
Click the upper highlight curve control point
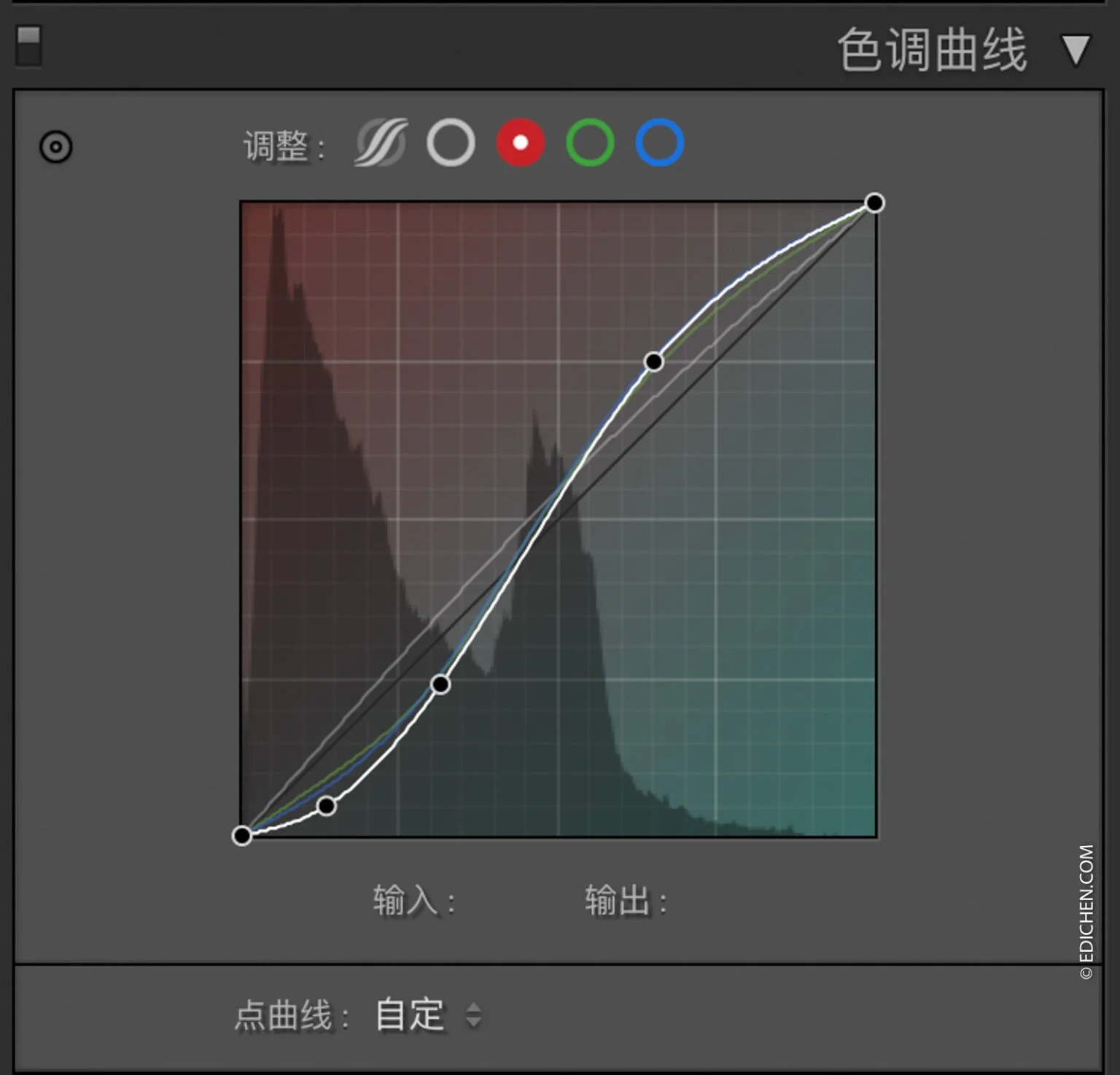pos(654,362)
